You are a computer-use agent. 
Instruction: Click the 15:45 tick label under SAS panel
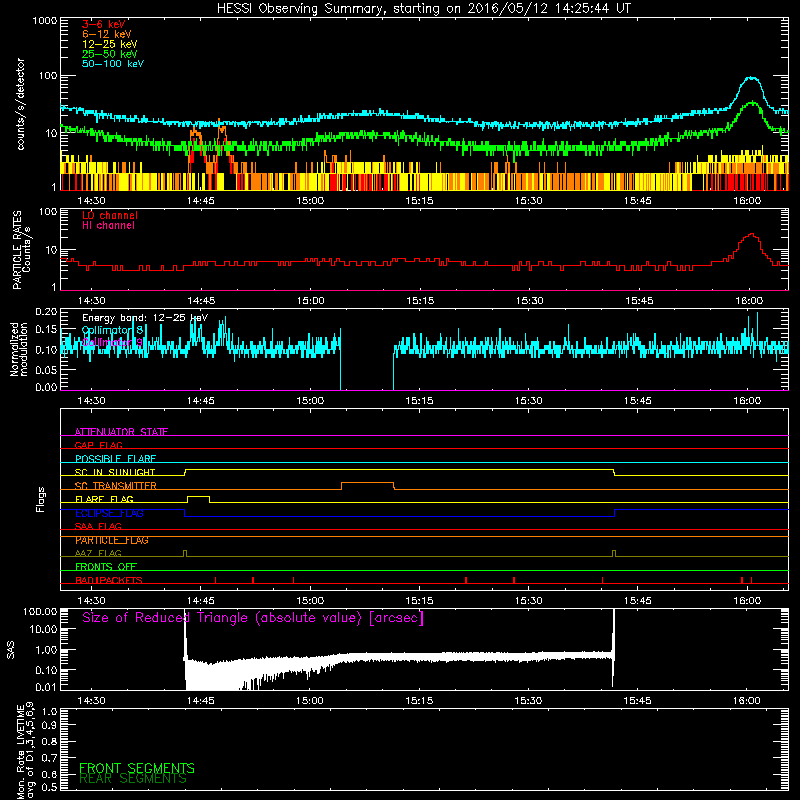[637, 701]
